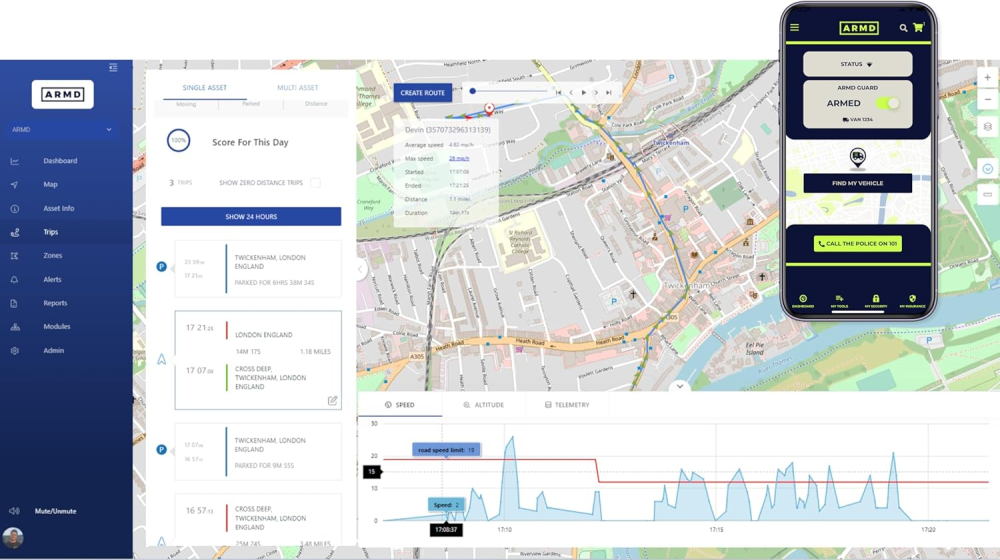Click the map zoom in plus icon
The height and width of the screenshot is (560, 1000).
pos(987,78)
